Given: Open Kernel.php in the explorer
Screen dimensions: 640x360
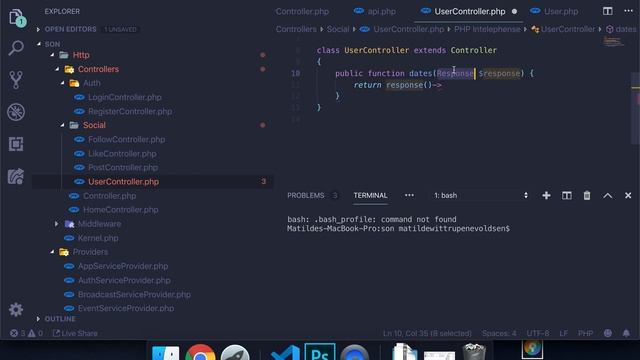Looking at the screenshot, I should 98,238.
